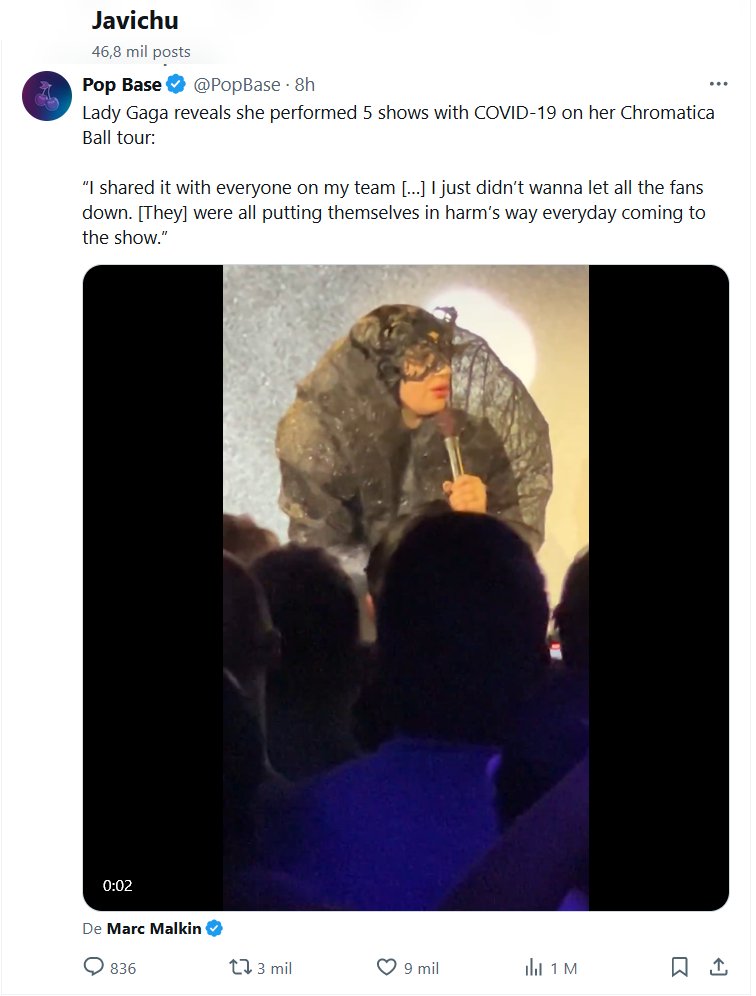Repost this Pop Base post
756x996 pixels.
pos(241,967)
